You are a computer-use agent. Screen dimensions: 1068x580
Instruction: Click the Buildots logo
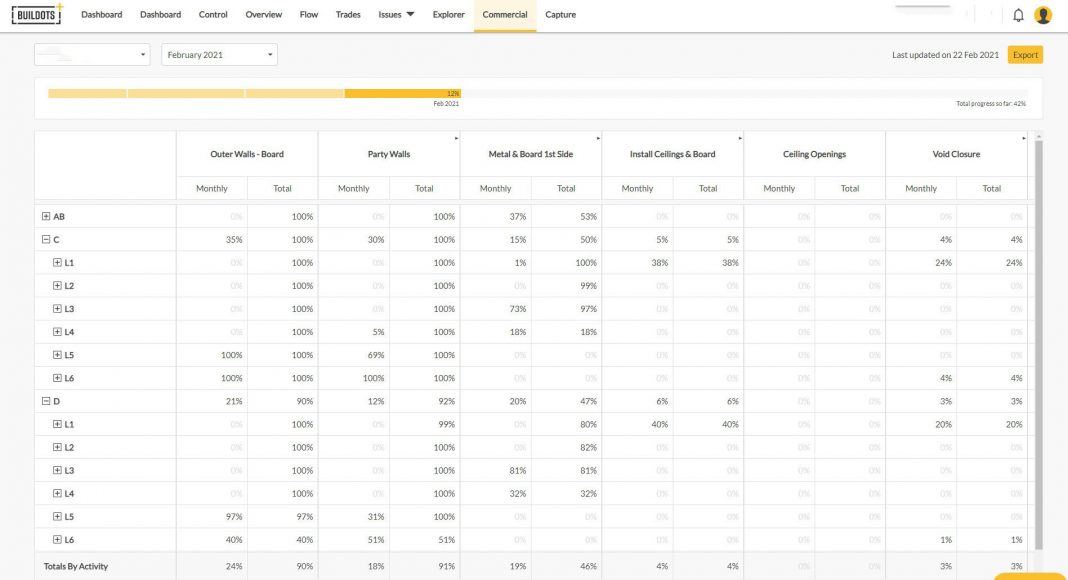point(36,15)
